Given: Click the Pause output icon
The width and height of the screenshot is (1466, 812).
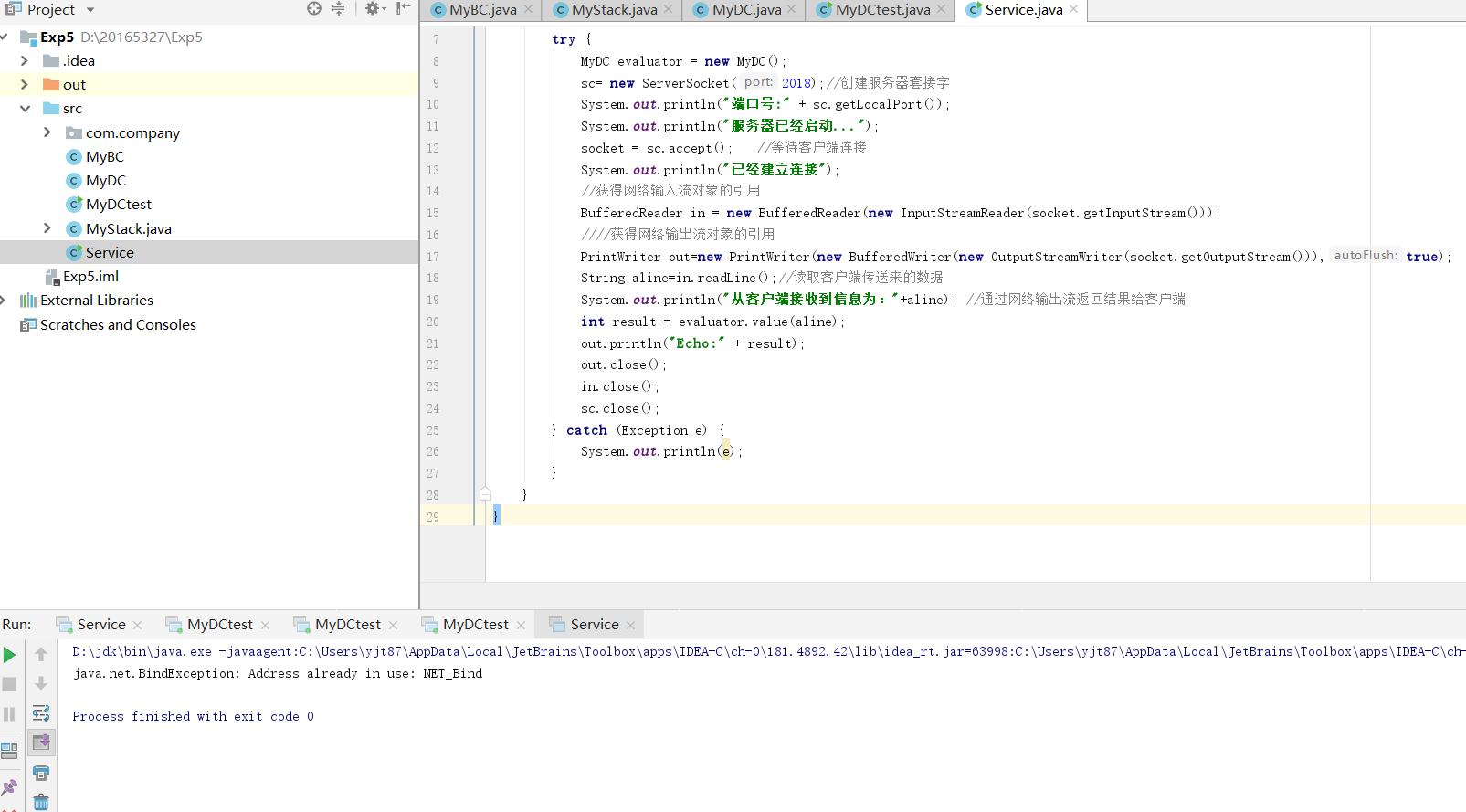Looking at the screenshot, I should click(10, 714).
